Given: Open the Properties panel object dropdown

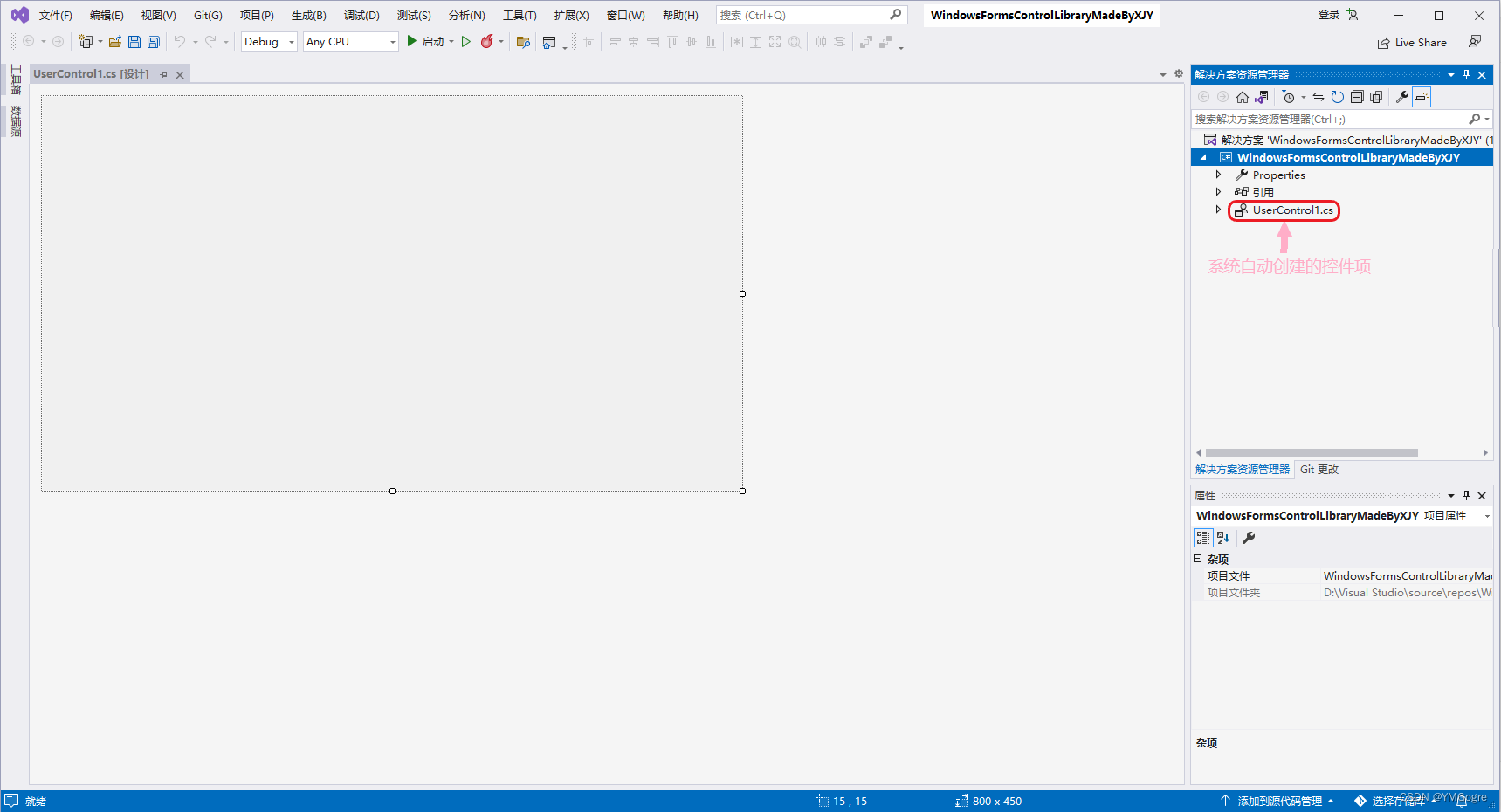Looking at the screenshot, I should 1487,516.
